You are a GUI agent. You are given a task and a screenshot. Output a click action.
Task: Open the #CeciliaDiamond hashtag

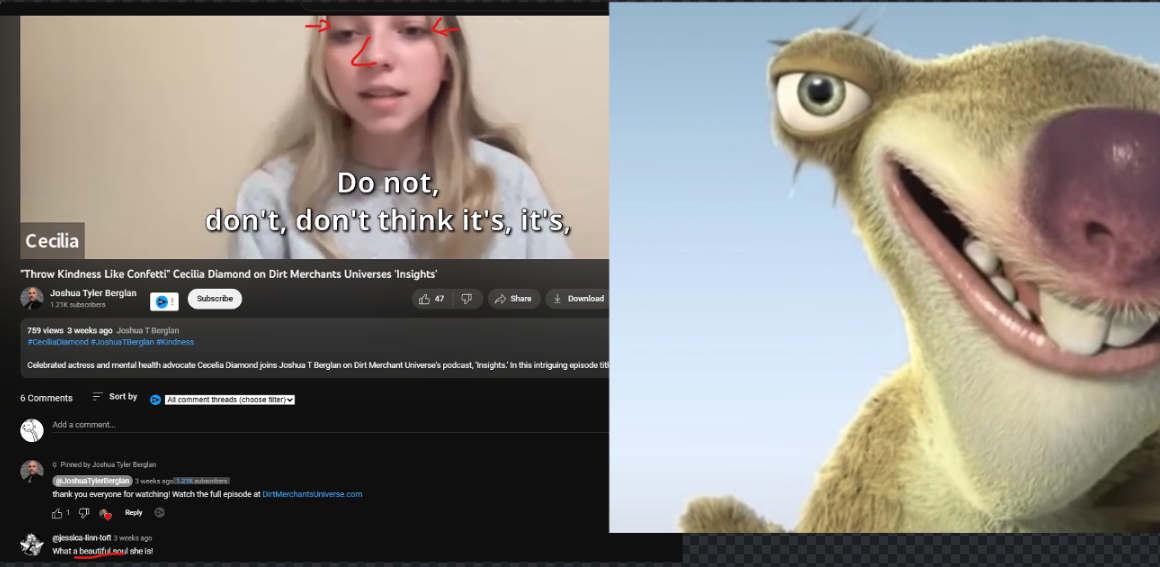tap(58, 342)
